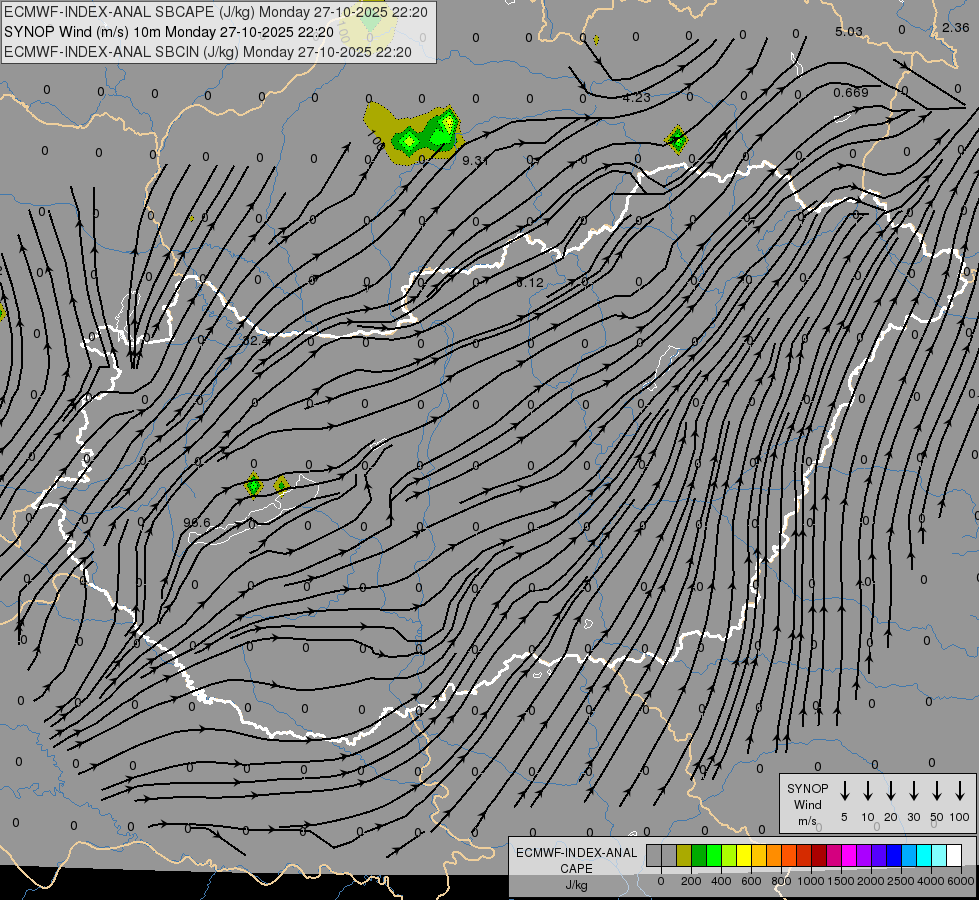
Task: Select the 32.4 value label
Action: click(255, 341)
